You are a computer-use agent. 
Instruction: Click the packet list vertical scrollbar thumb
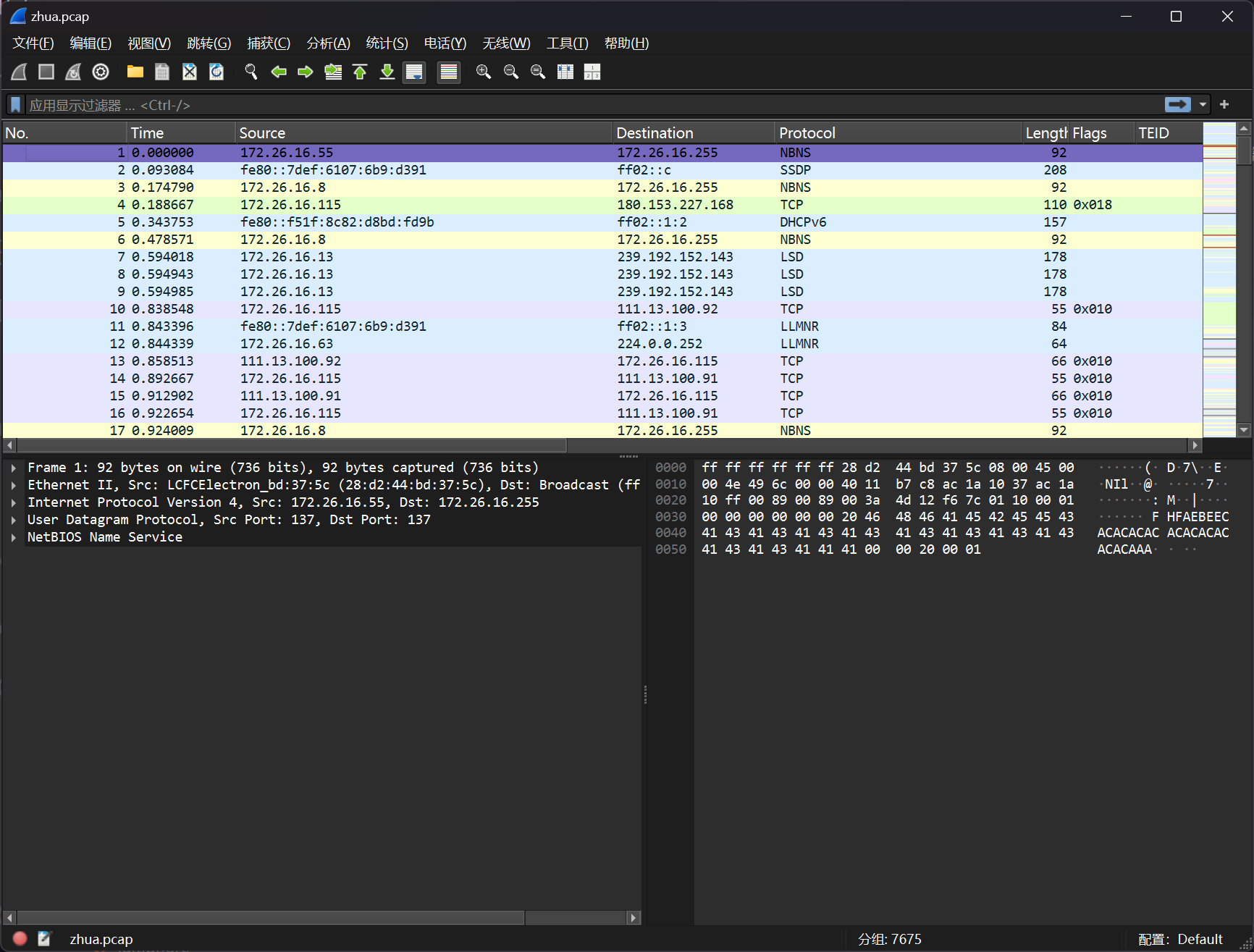pyautogui.click(x=1244, y=151)
